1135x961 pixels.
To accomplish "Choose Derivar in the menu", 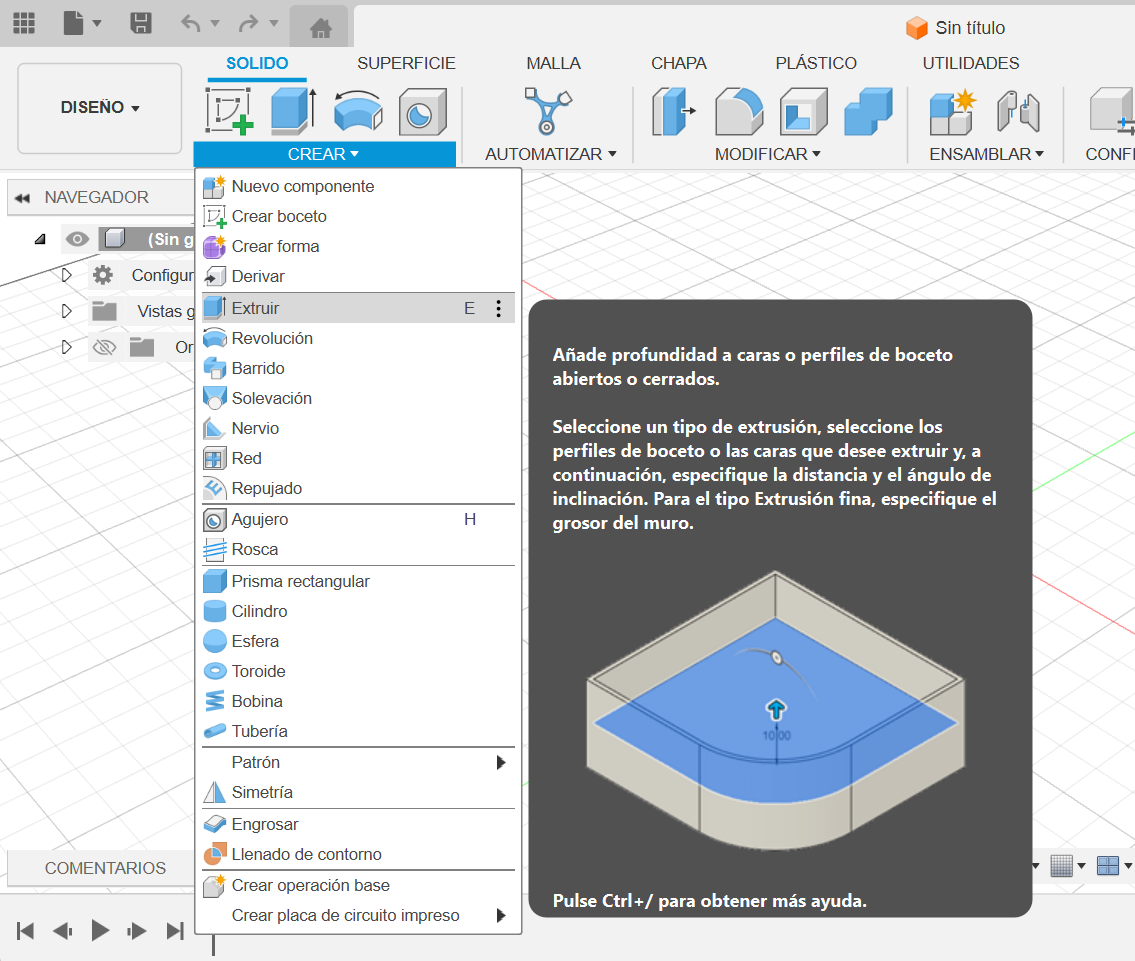I will tap(358, 276).
